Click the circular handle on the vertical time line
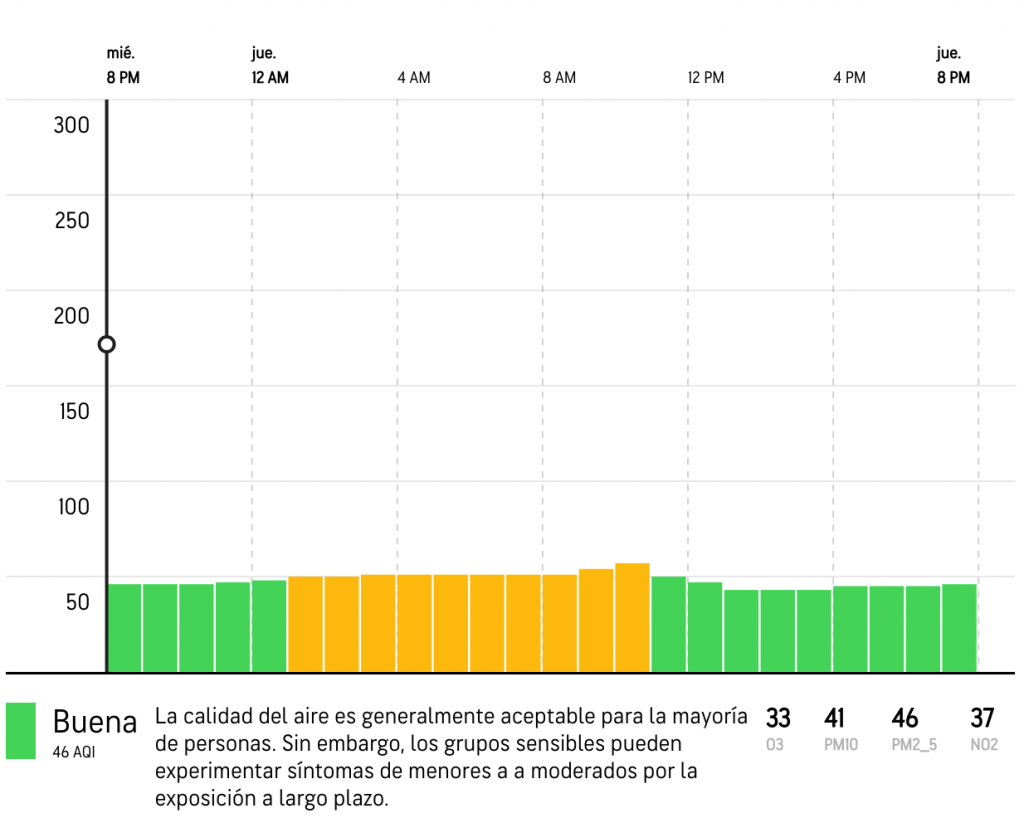Viewport: 1024px width, 818px height. click(x=107, y=344)
